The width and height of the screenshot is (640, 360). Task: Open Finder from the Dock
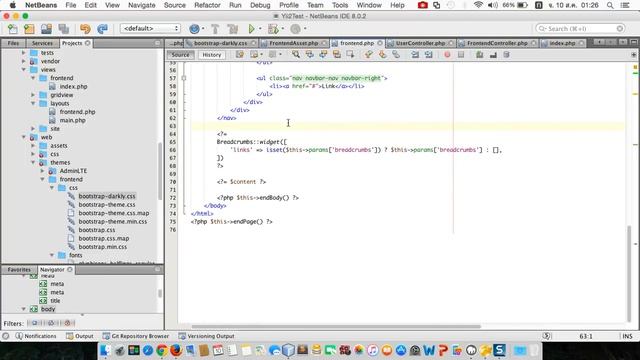pos(105,351)
